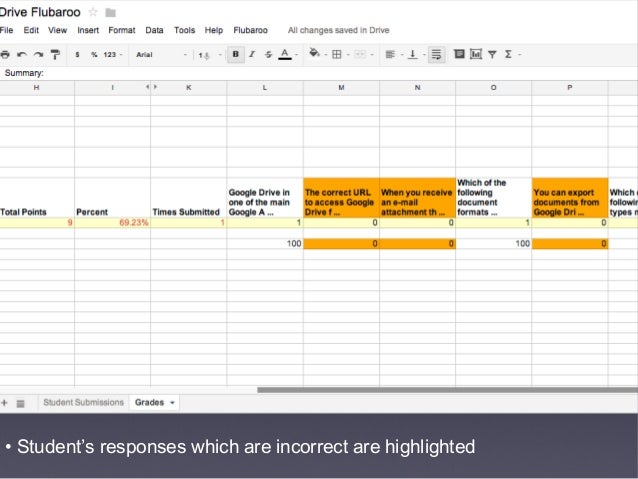Click the horizontal scrollbar
Screen dimensions: 638x479
tap(448, 390)
